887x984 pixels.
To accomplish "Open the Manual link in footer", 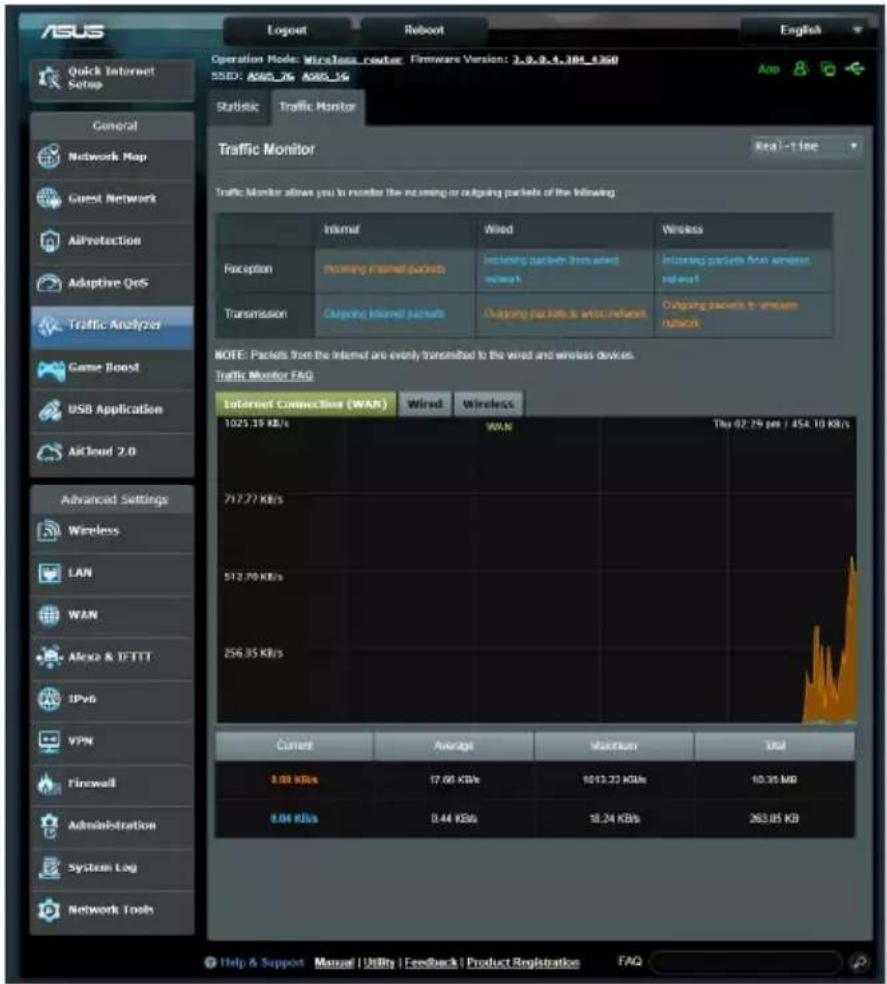I will coord(334,962).
